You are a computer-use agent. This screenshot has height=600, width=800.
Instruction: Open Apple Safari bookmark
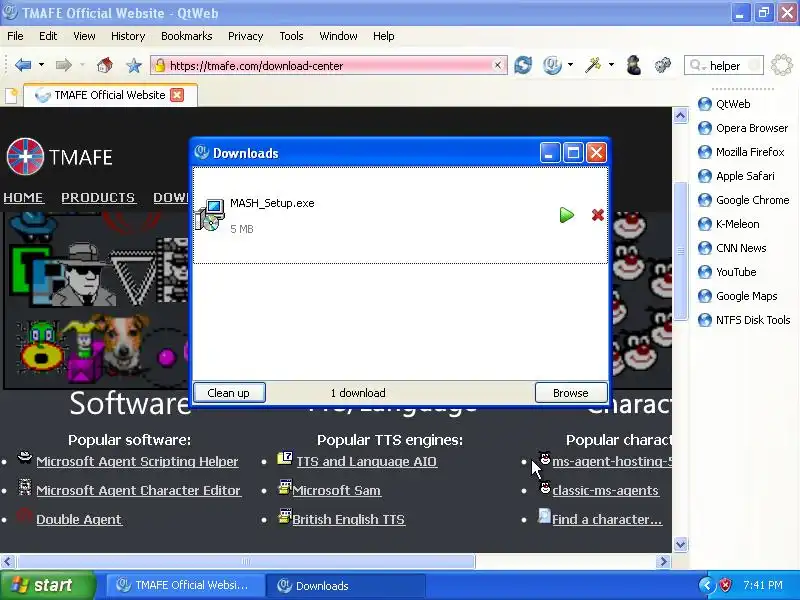pos(736,176)
